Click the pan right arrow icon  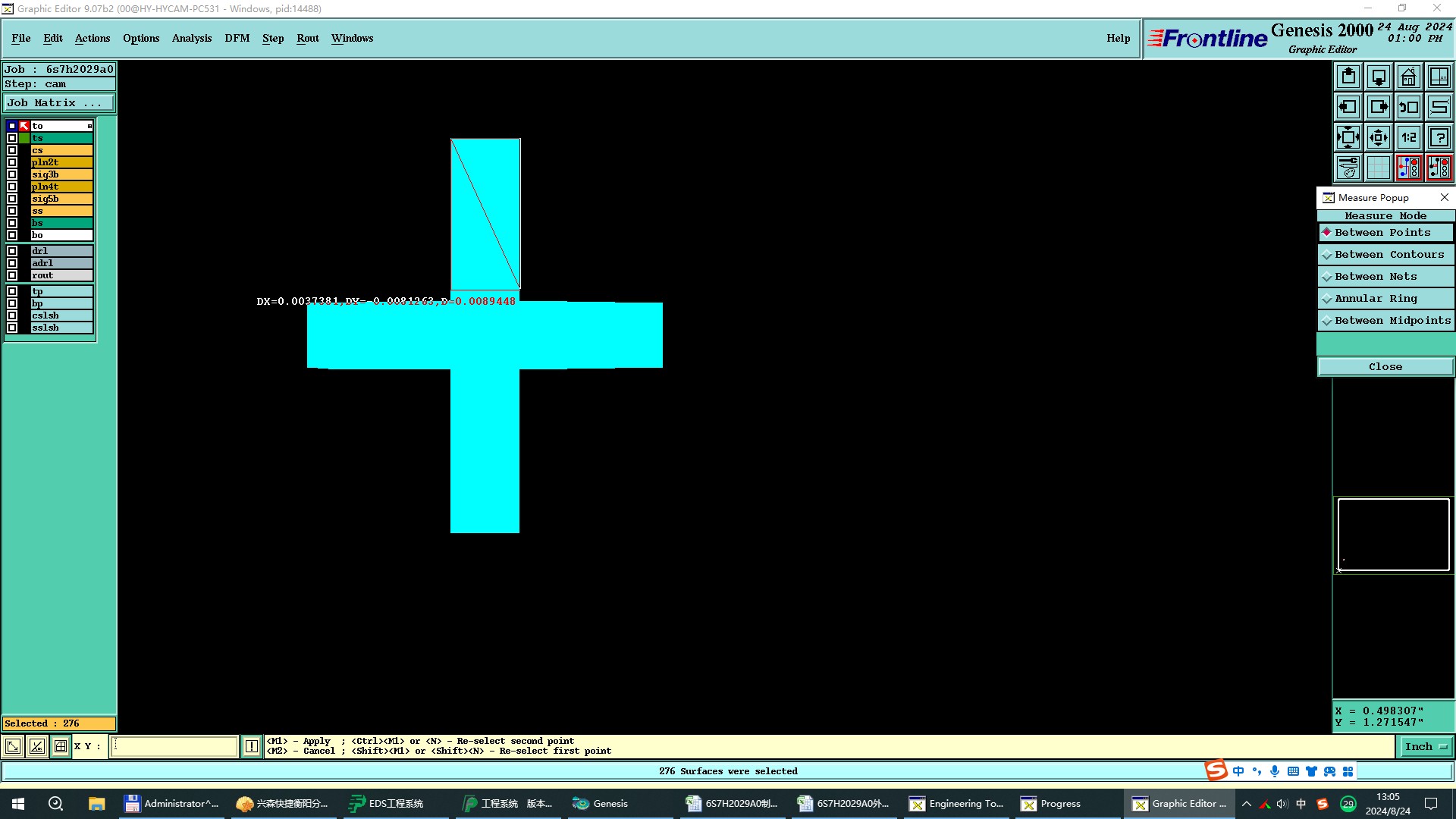click(1379, 107)
